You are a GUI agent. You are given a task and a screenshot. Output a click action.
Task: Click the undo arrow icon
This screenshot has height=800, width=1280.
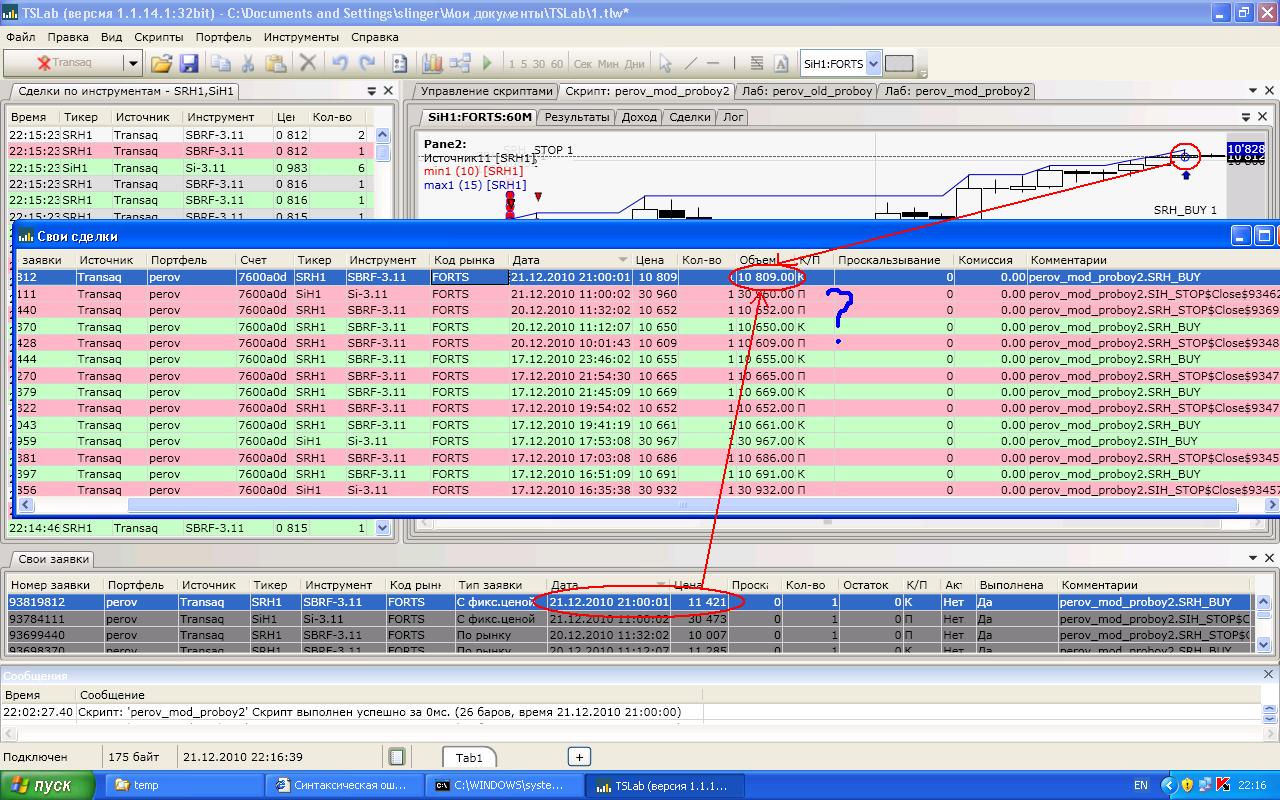[x=340, y=63]
